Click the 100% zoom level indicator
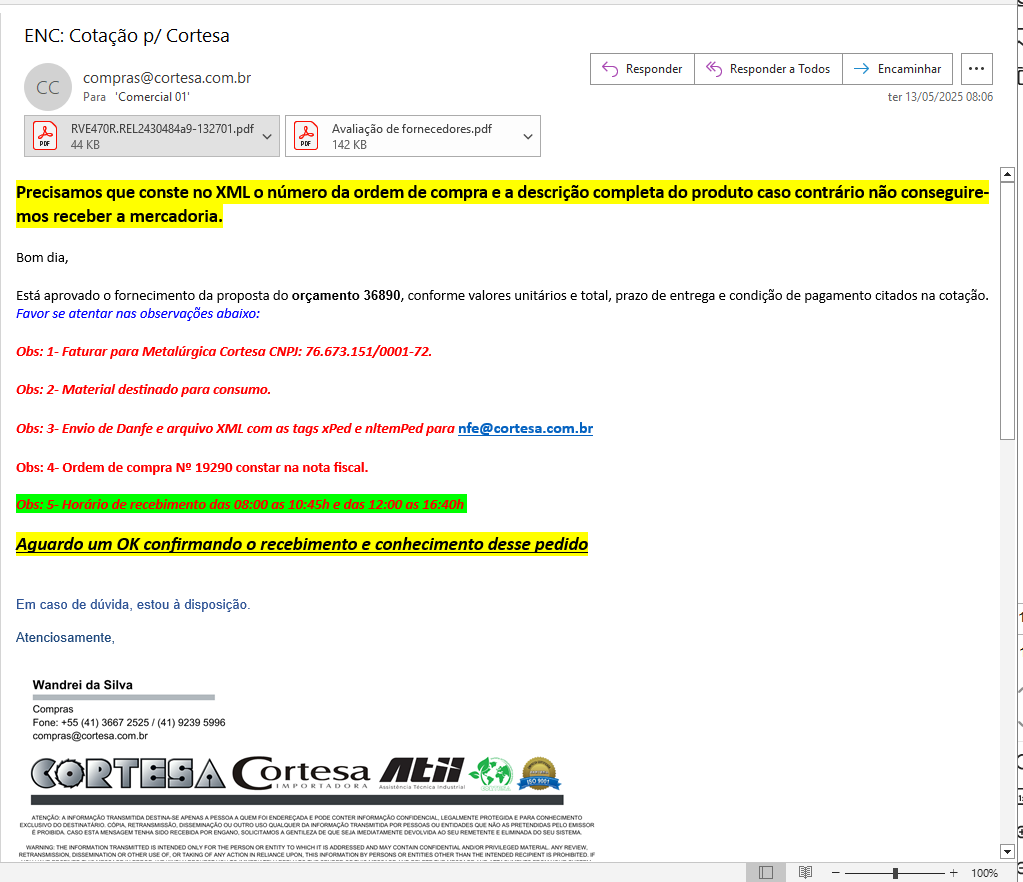 (x=985, y=872)
